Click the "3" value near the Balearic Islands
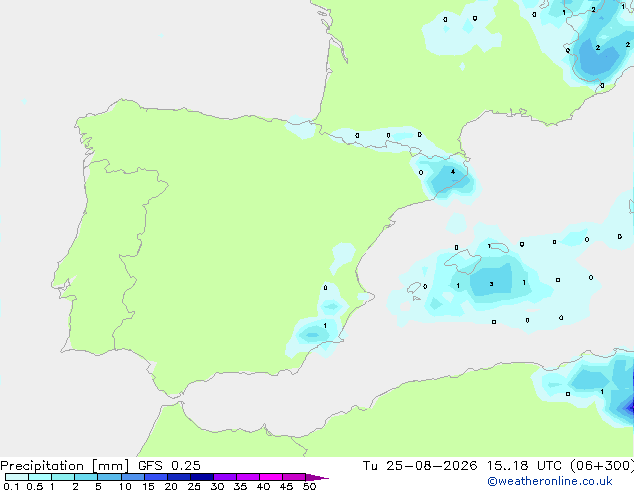Viewport: 634px width, 490px height. [491, 284]
